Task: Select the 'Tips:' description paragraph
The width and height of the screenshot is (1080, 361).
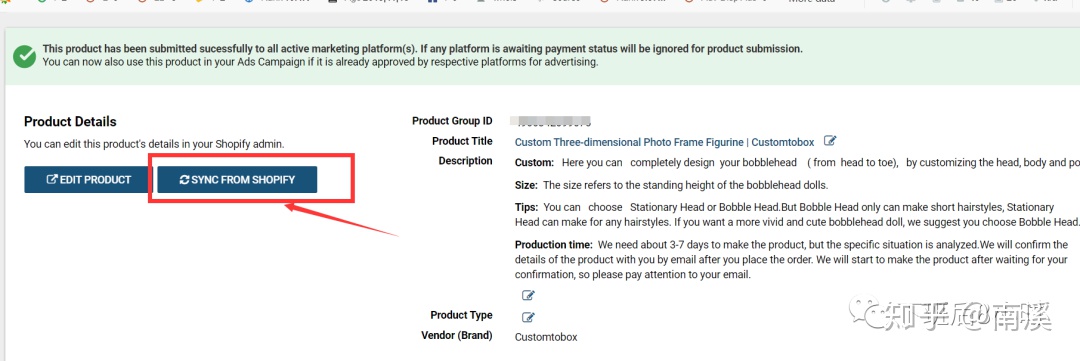Action: click(797, 214)
